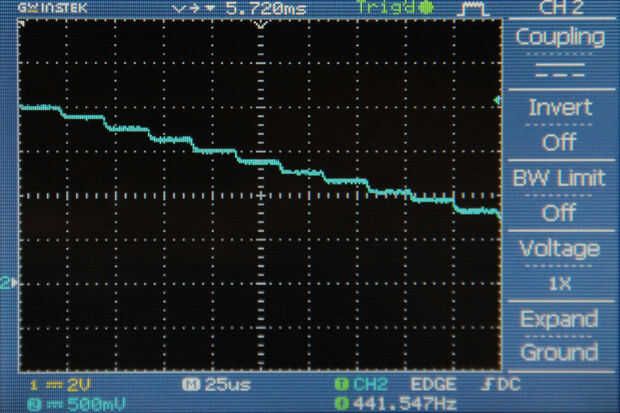Change the Voltage 1X probe setting
Viewport: 620px width, 413px height.
pyautogui.click(x=561, y=265)
